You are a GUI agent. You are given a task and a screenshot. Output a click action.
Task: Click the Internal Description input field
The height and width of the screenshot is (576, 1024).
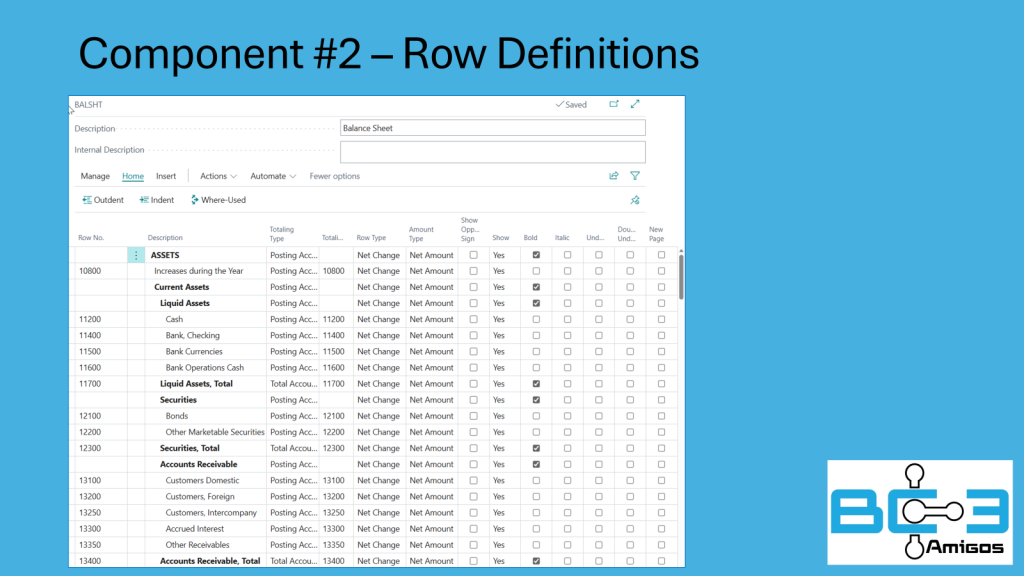point(492,151)
